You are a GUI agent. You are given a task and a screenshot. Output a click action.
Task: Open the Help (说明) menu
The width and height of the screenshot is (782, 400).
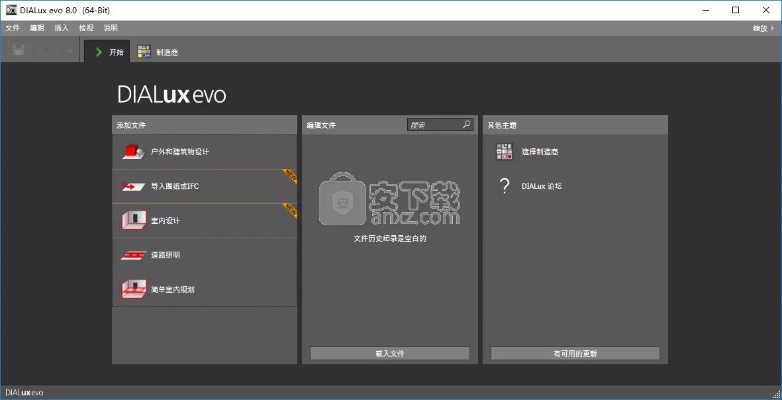110,28
